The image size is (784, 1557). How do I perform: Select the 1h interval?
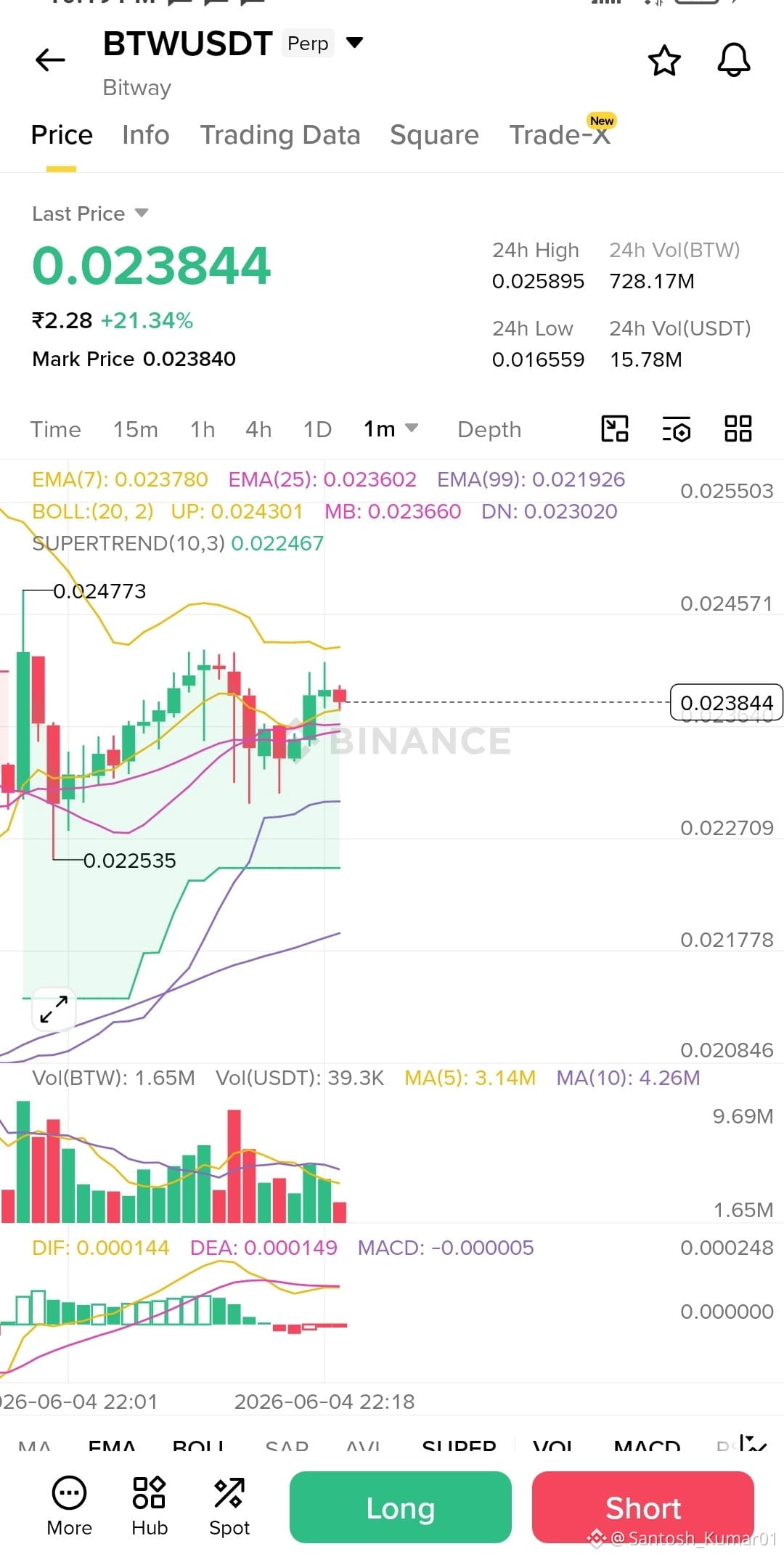tap(203, 429)
